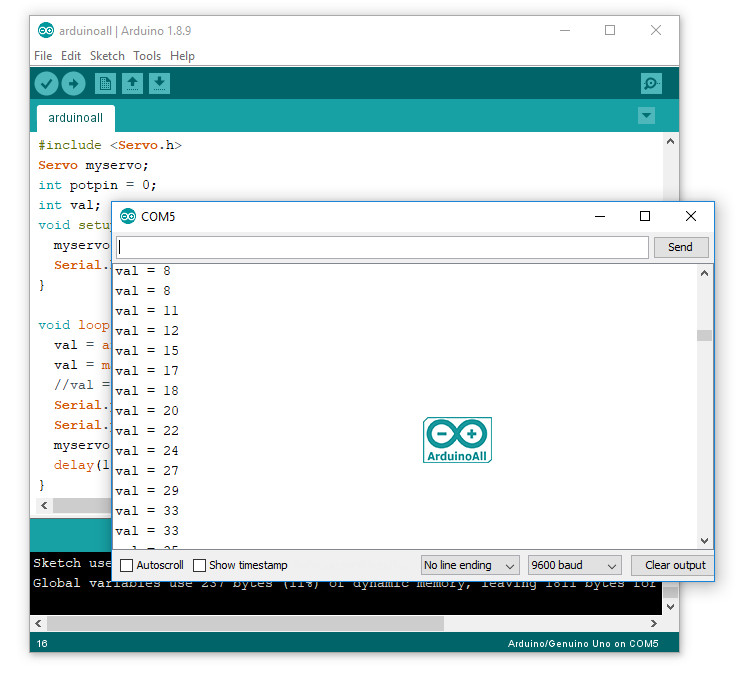
Task: Click the console vertical scroll-down arrow
Action: point(670,607)
